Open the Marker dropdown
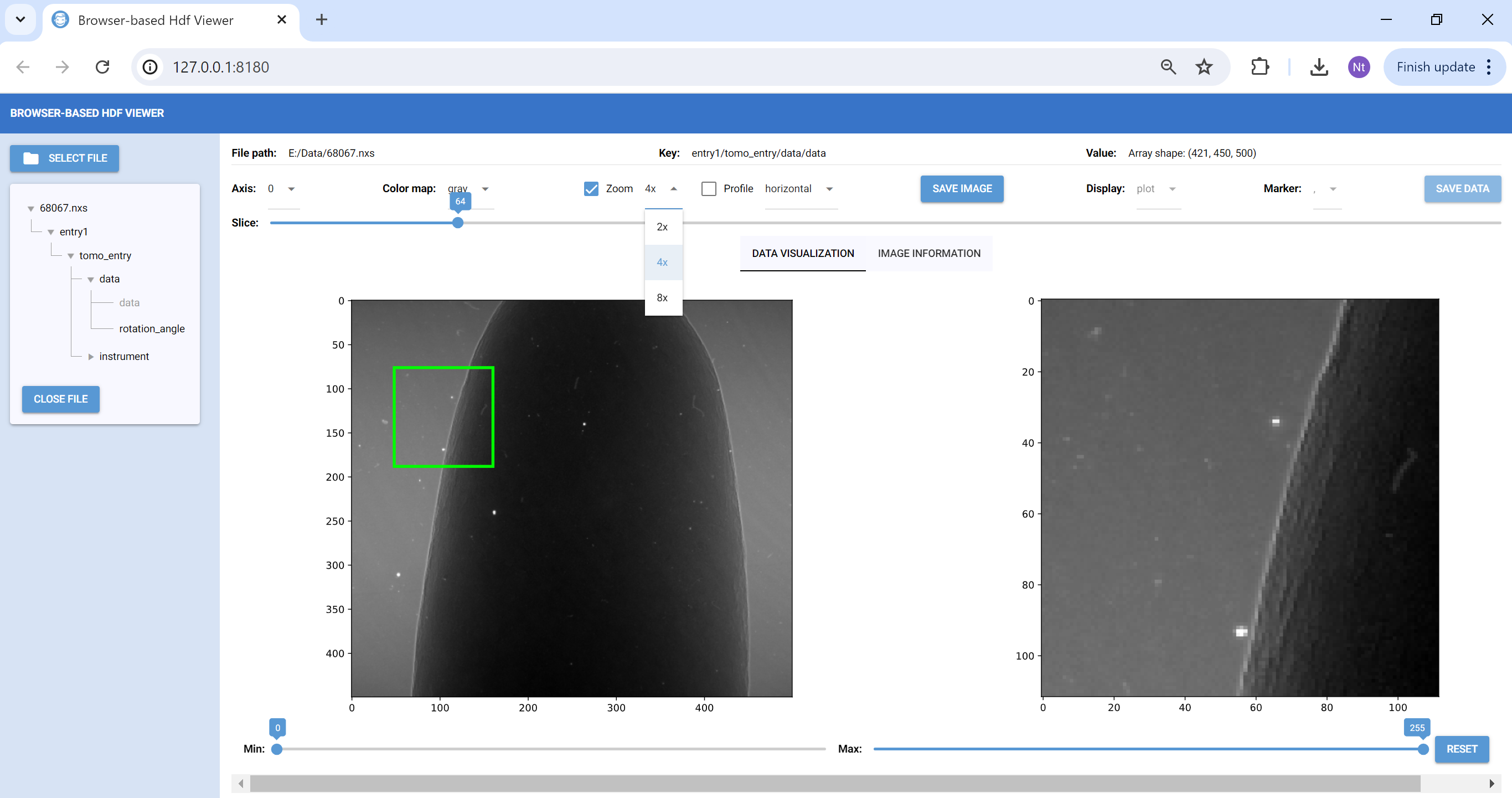Viewport: 1512px width, 798px height. coord(1327,188)
